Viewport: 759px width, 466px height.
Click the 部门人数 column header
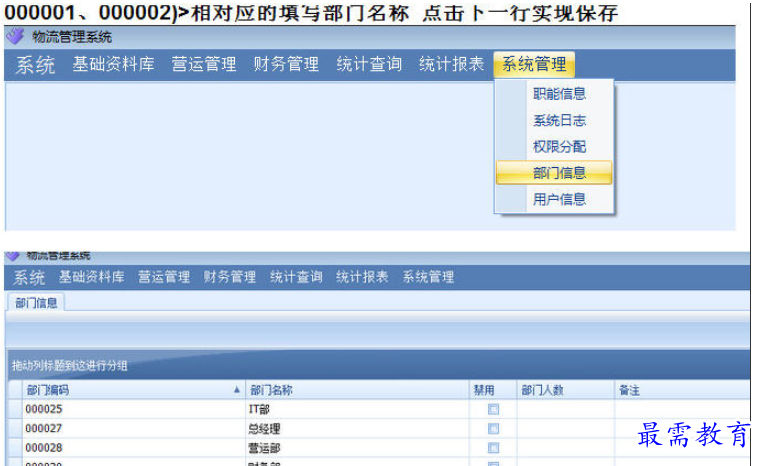click(544, 390)
